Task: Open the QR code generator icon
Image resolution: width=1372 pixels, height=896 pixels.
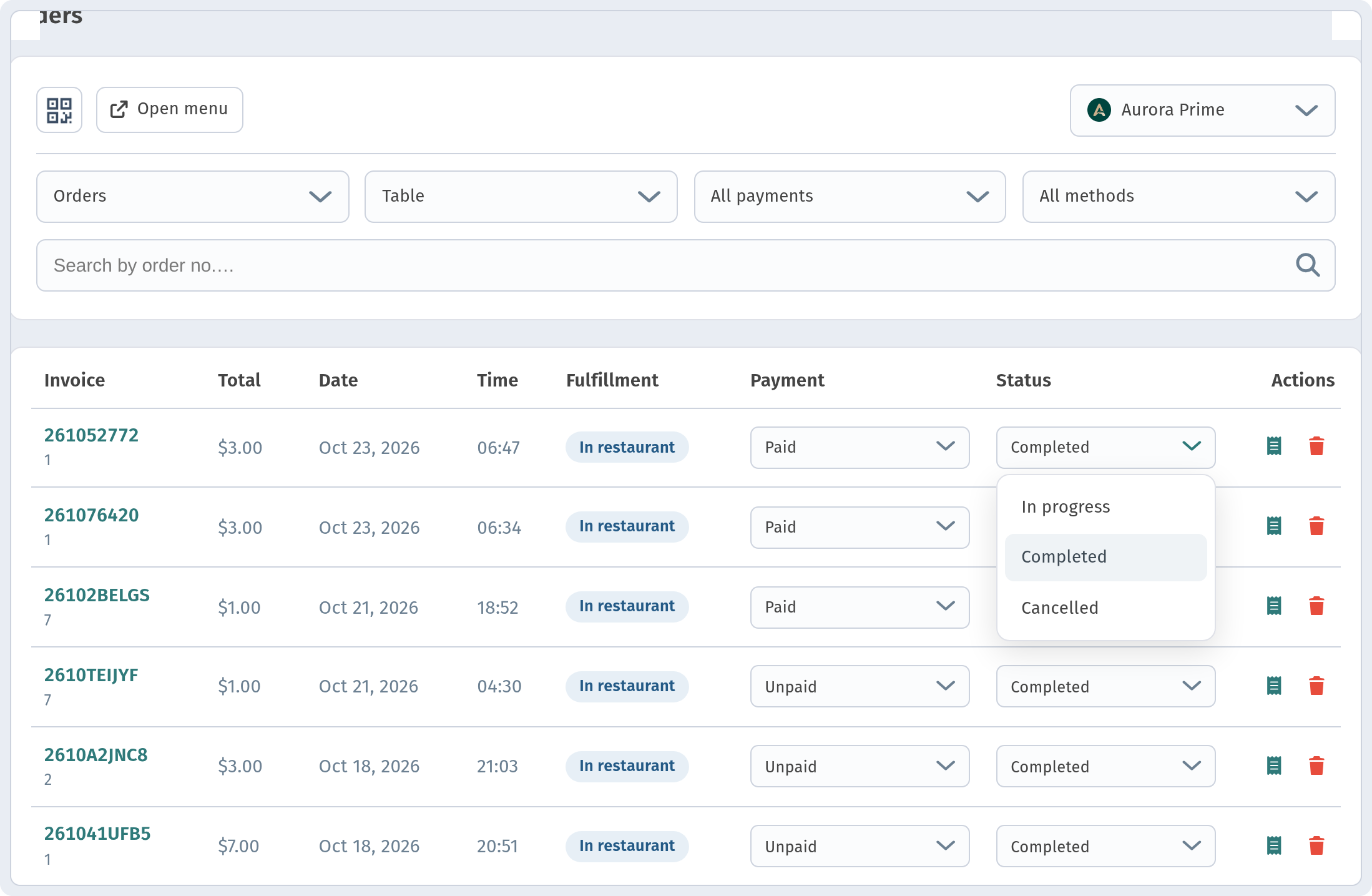Action: 59,110
